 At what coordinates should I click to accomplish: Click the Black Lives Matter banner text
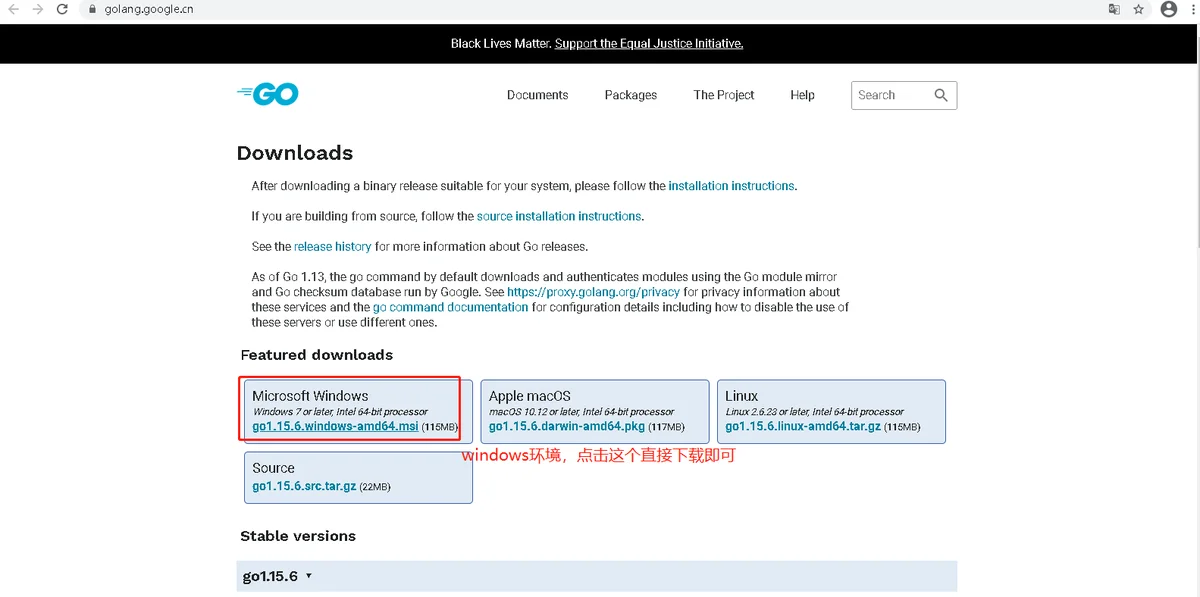(x=500, y=43)
